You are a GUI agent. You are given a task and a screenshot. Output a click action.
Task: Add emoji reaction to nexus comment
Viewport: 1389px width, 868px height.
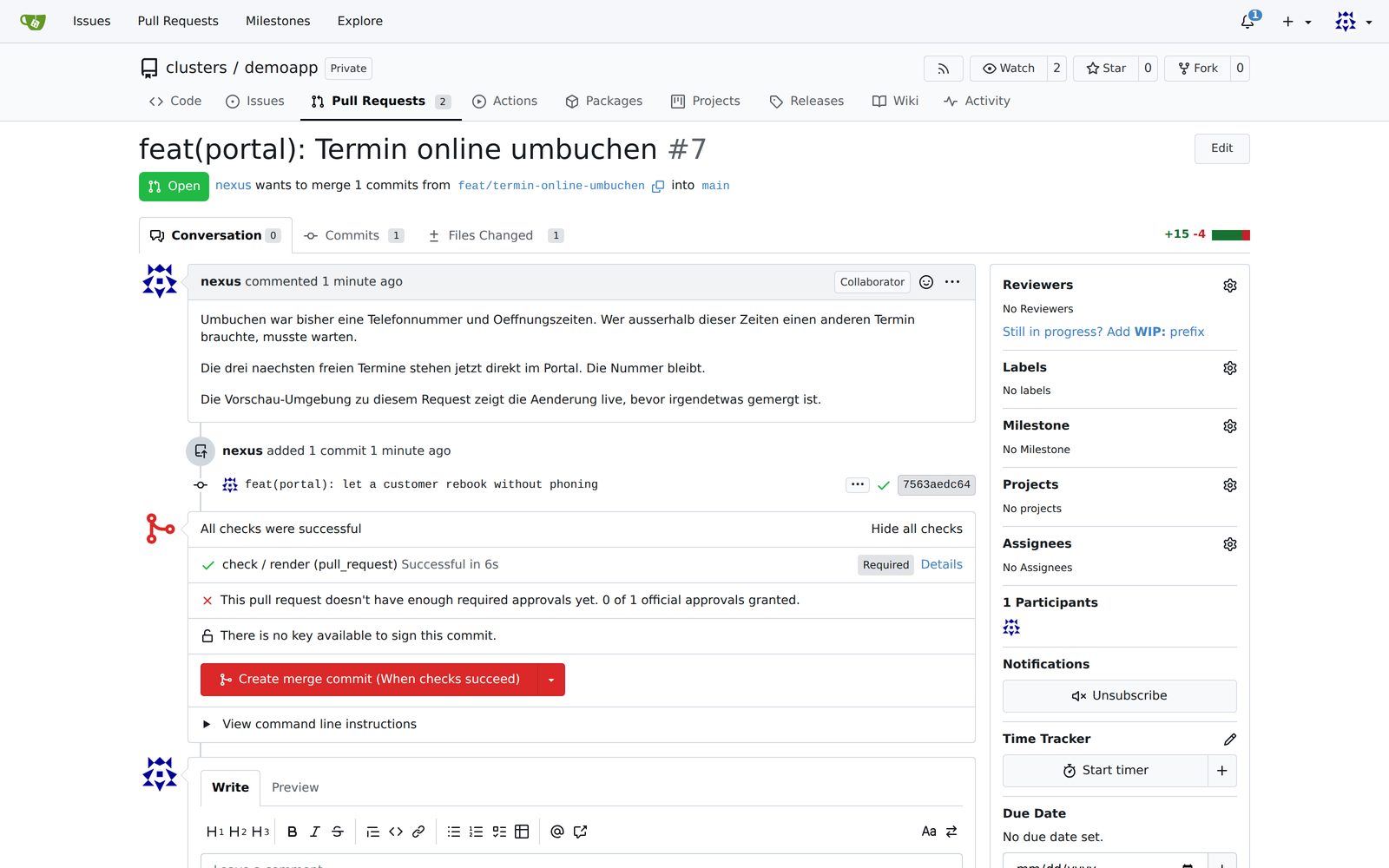pos(926,282)
